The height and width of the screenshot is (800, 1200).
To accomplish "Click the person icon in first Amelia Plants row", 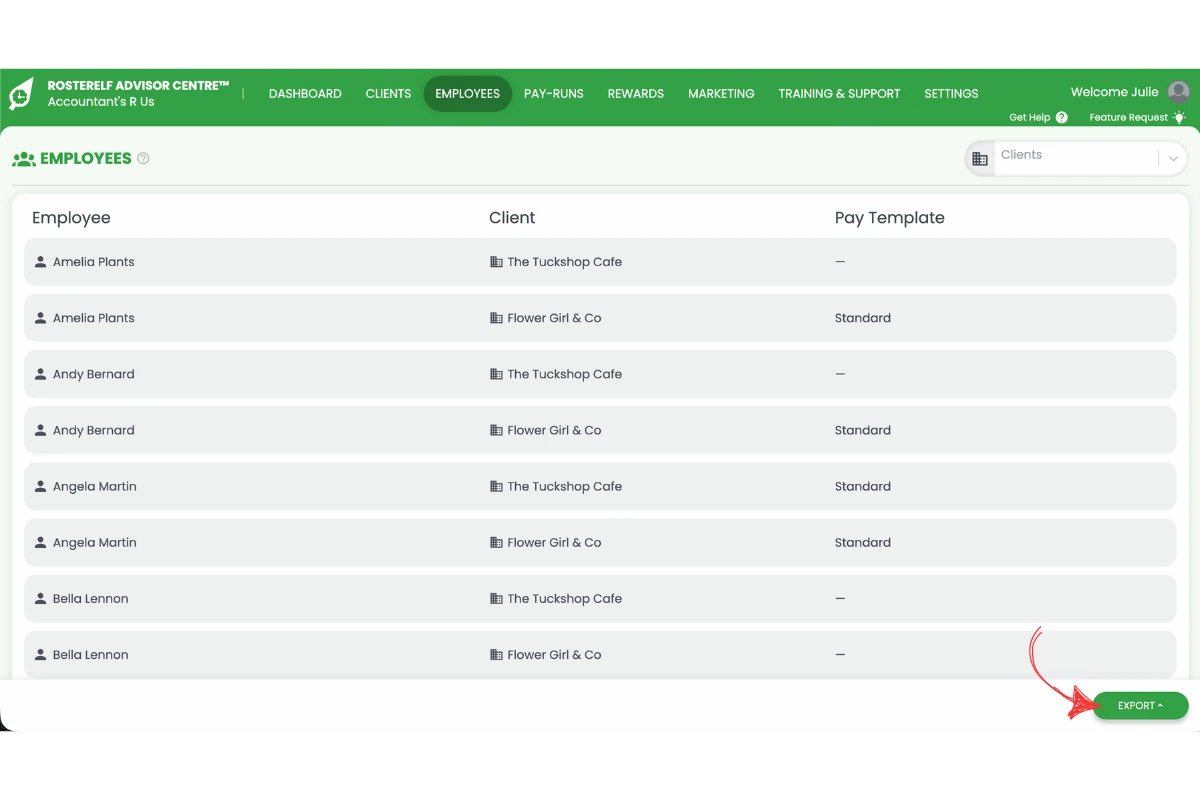I will pos(40,262).
